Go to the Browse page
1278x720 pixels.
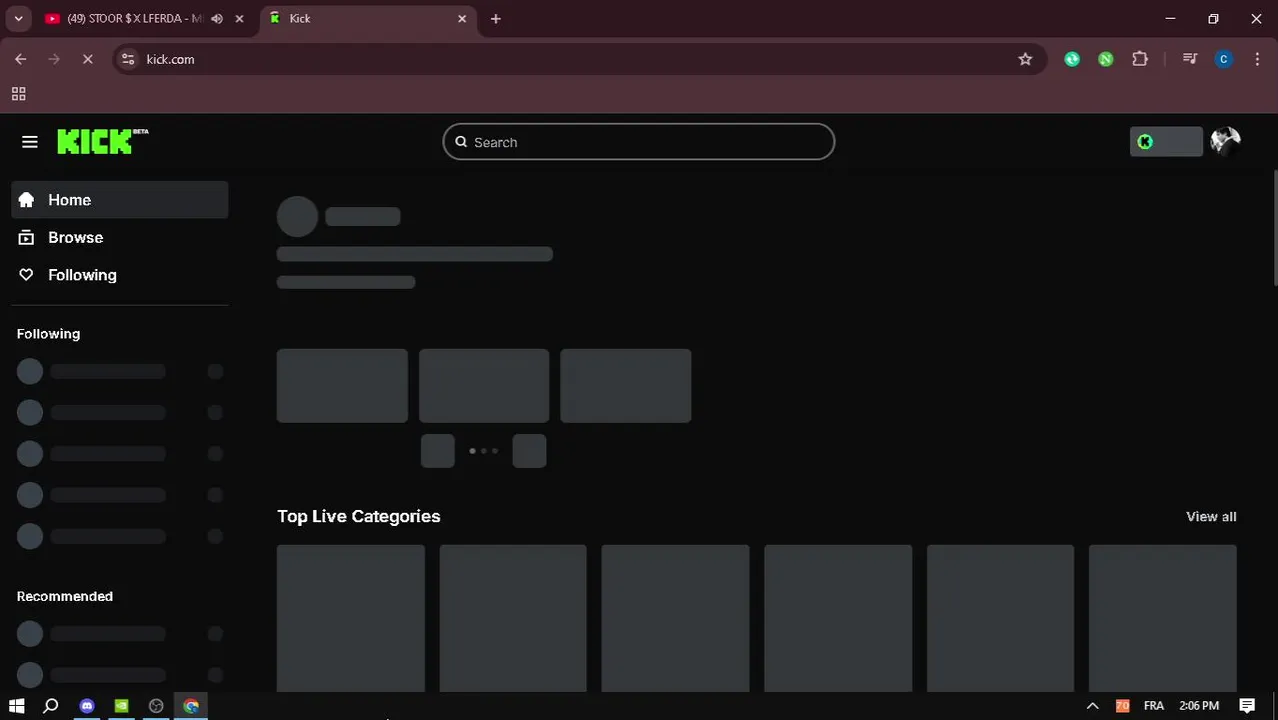(120, 237)
